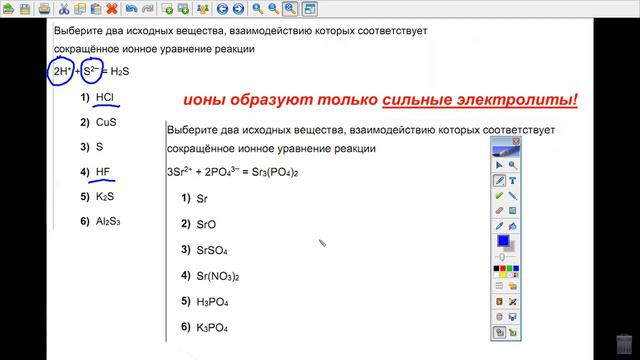Choose the green color swatch
Viewport: 640px width, 360px height.
click(509, 268)
